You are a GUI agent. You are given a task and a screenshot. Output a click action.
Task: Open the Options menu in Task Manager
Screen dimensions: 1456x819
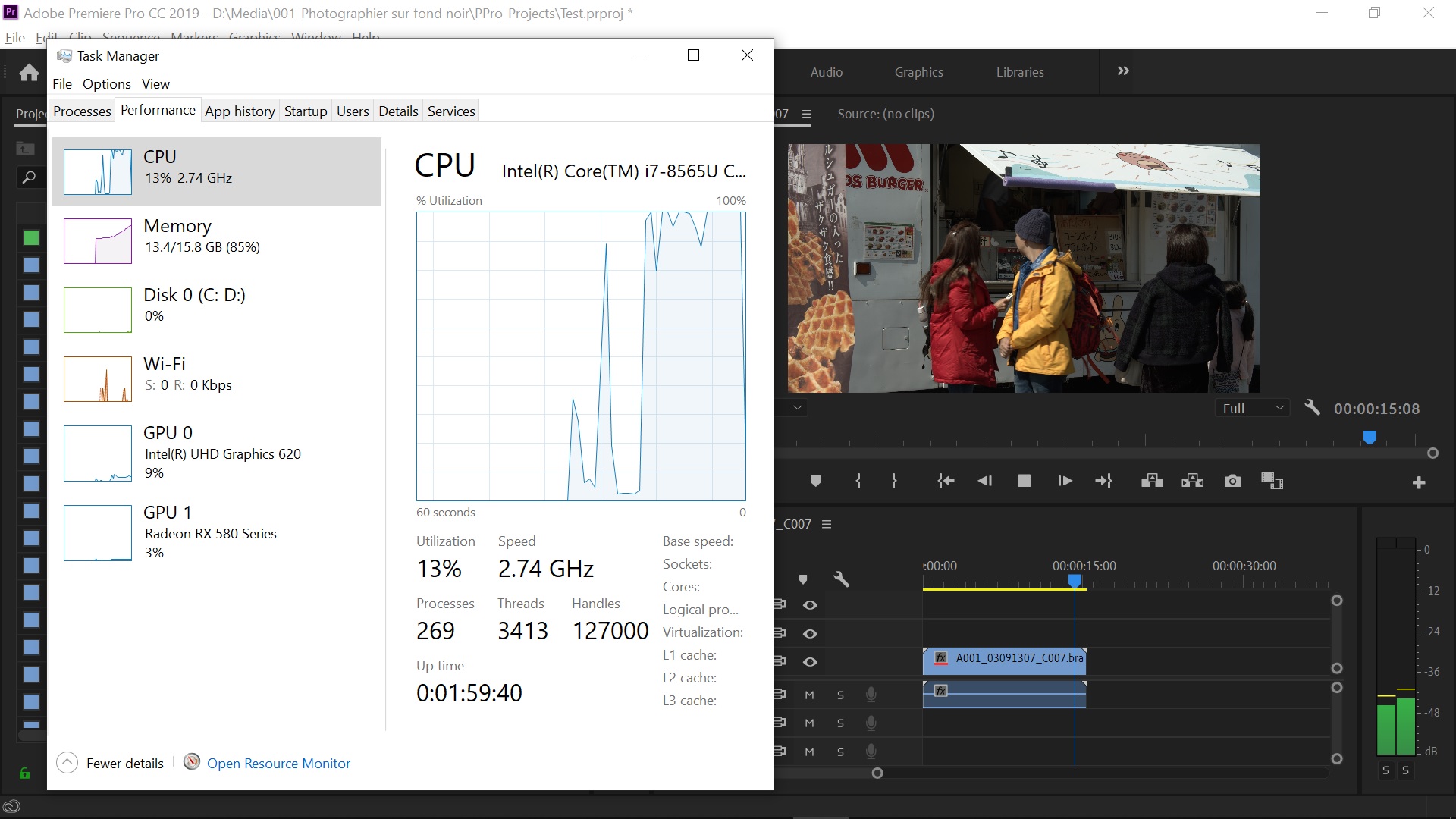105,84
